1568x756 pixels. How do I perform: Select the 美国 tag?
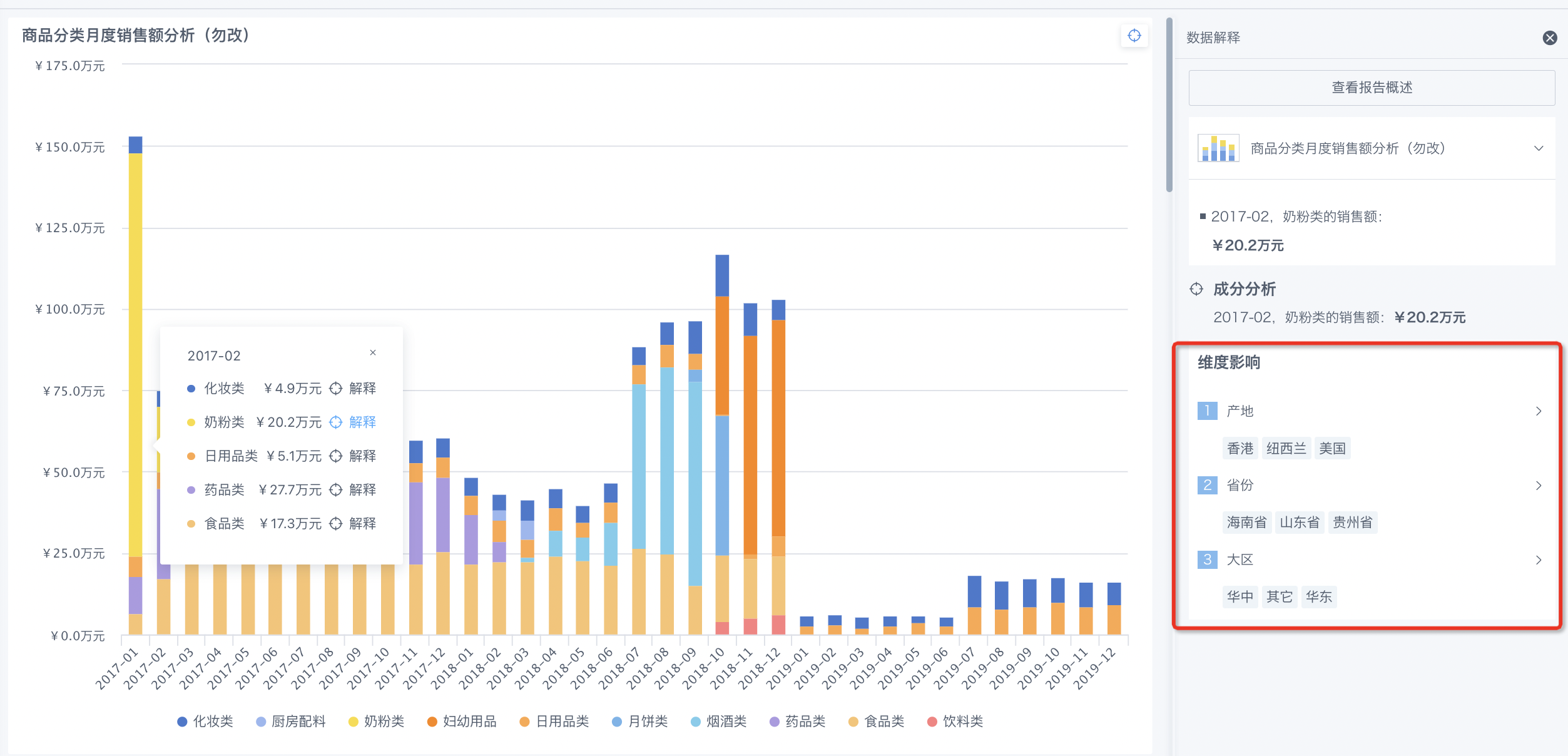click(x=1332, y=448)
